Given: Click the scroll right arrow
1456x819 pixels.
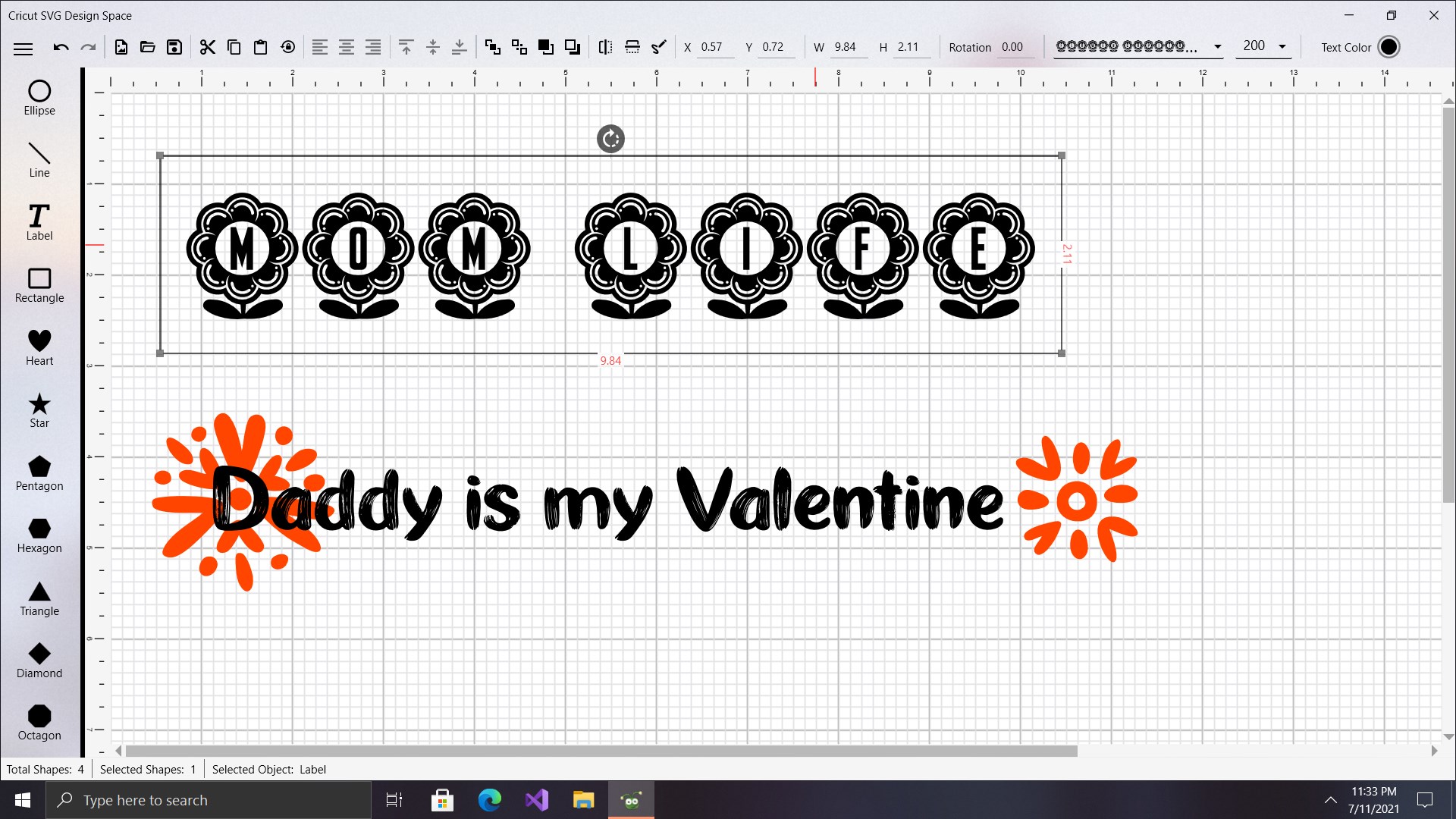Looking at the screenshot, I should click(x=1434, y=751).
